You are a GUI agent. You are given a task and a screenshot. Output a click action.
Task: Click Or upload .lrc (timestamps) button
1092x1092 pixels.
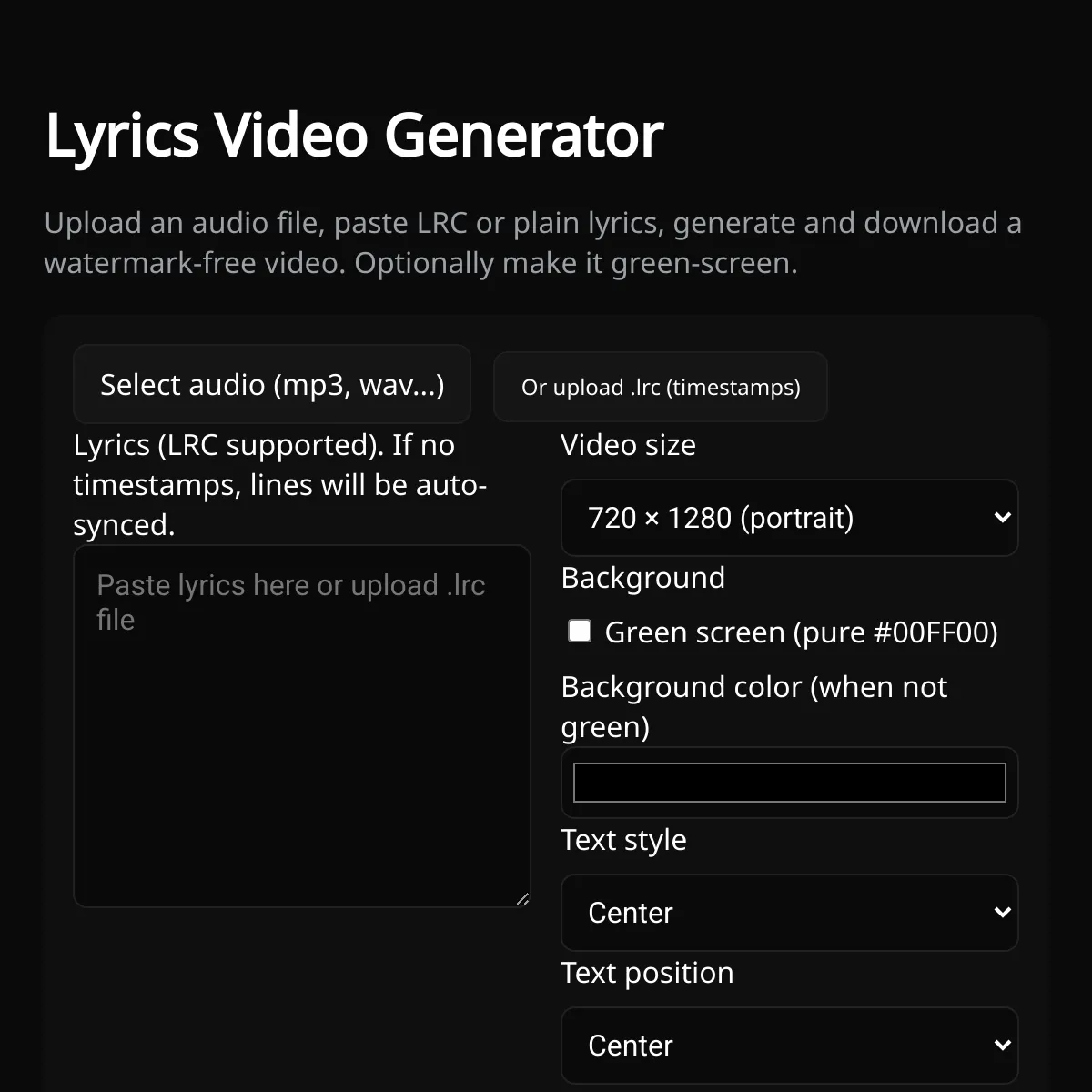point(661,387)
